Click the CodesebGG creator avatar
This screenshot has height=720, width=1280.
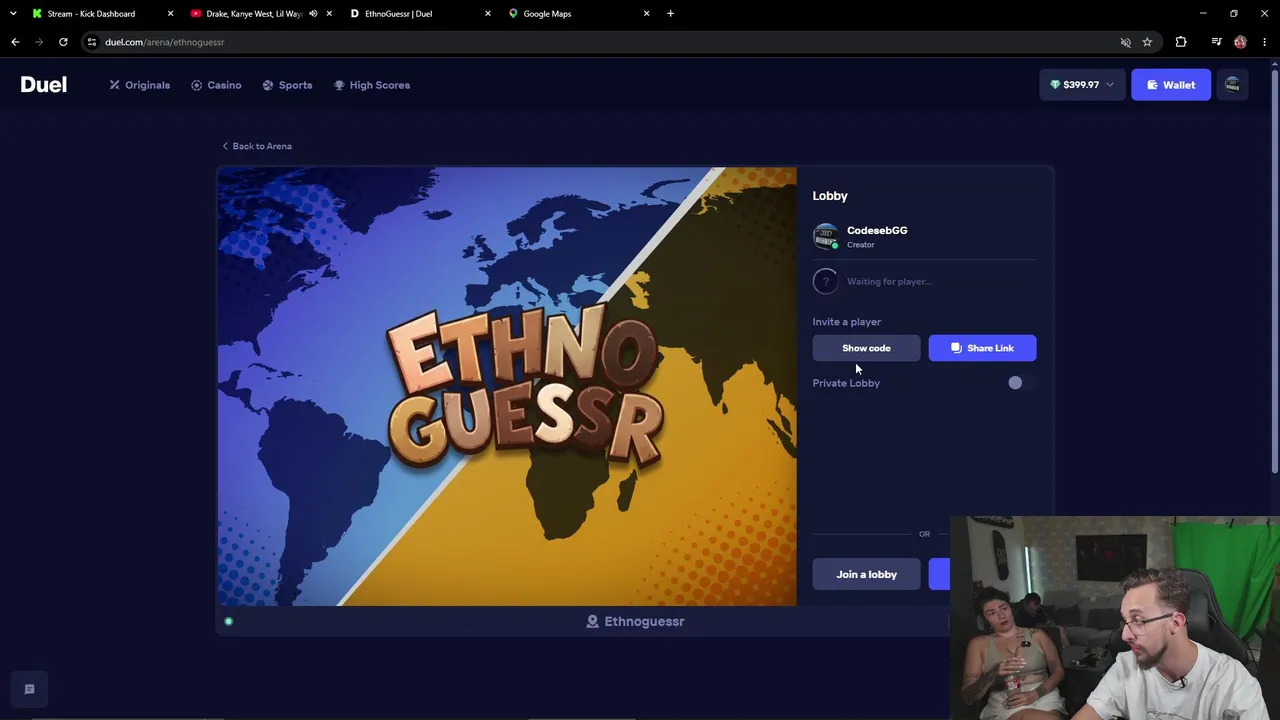825,236
